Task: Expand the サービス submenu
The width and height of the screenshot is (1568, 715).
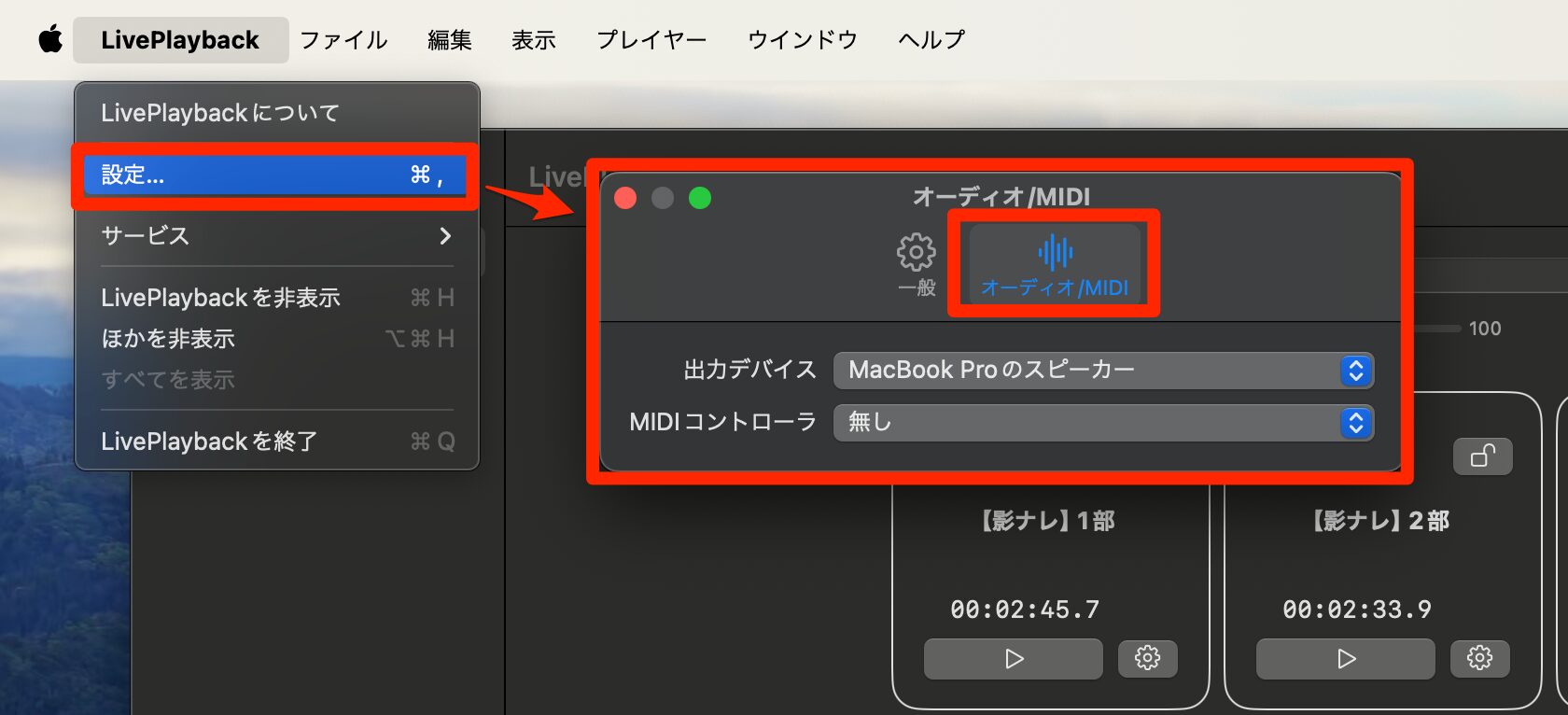Action: (277, 236)
